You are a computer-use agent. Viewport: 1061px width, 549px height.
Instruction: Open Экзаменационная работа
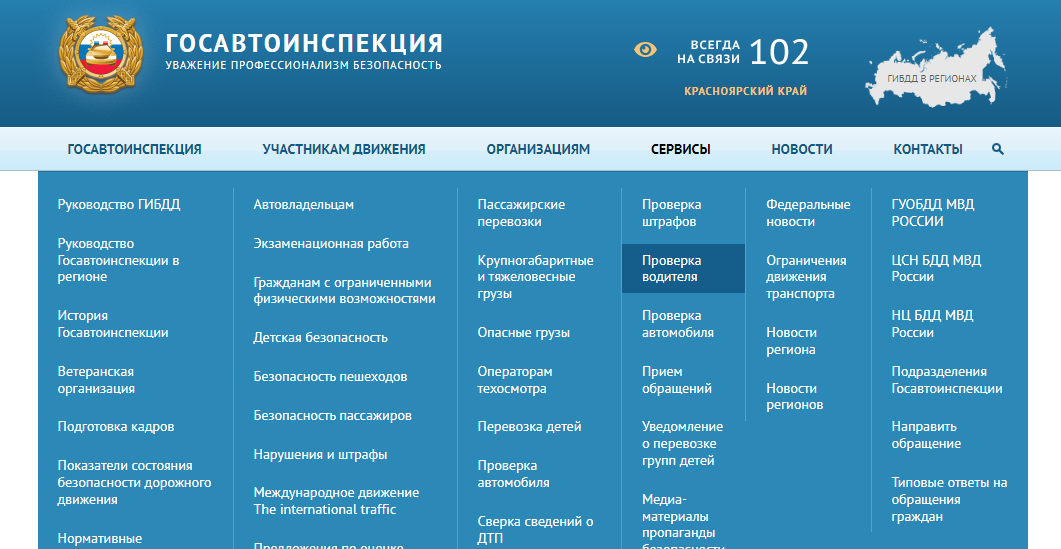coord(331,244)
